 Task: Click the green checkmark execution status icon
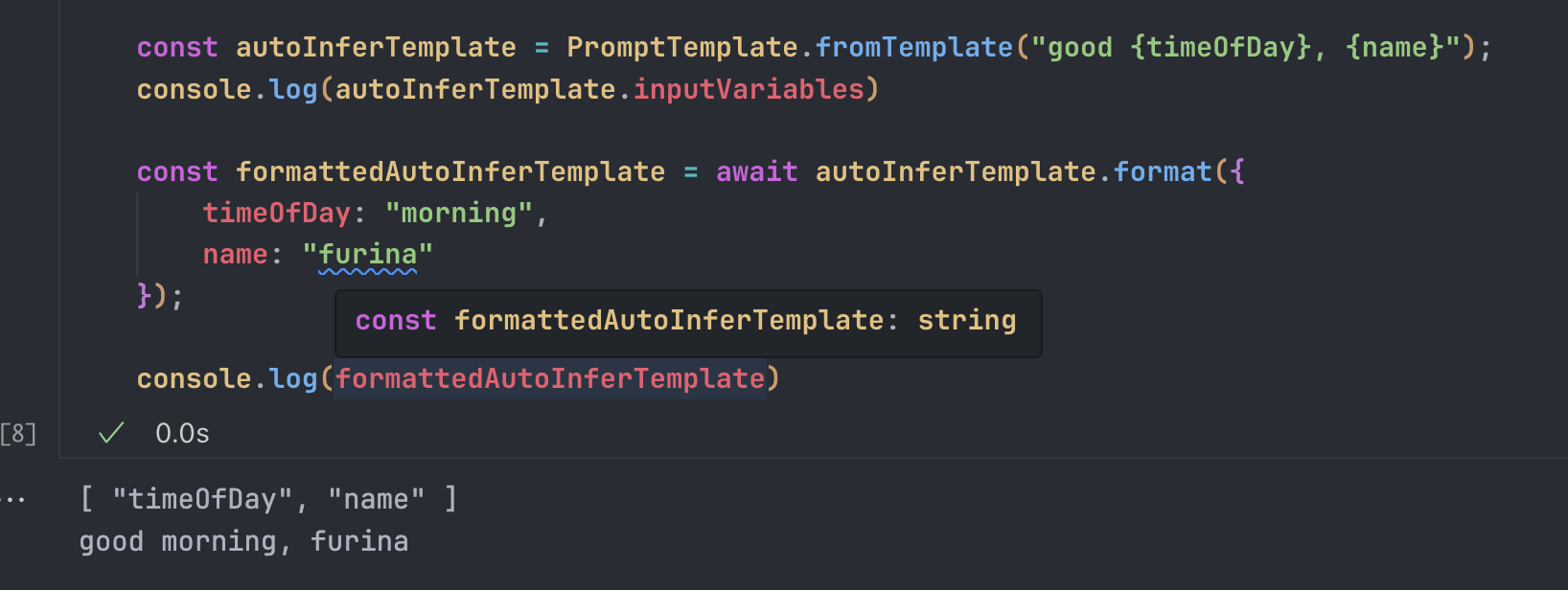(x=111, y=433)
